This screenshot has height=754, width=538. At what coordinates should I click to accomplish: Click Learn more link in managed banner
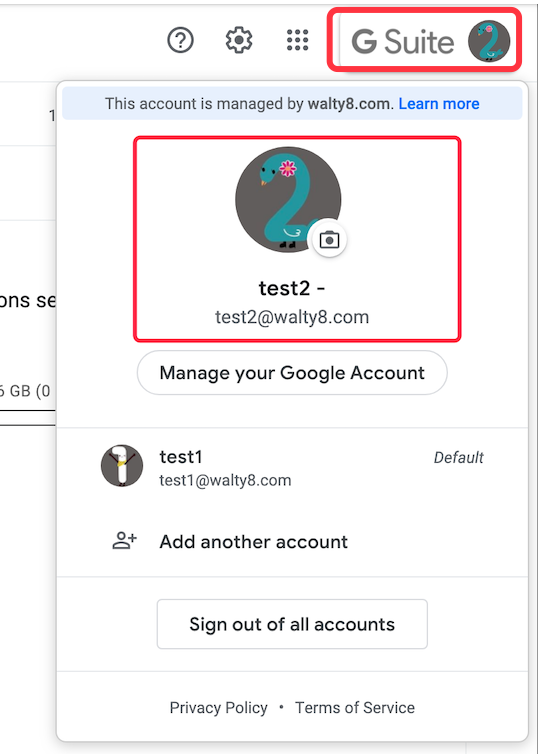pos(438,103)
